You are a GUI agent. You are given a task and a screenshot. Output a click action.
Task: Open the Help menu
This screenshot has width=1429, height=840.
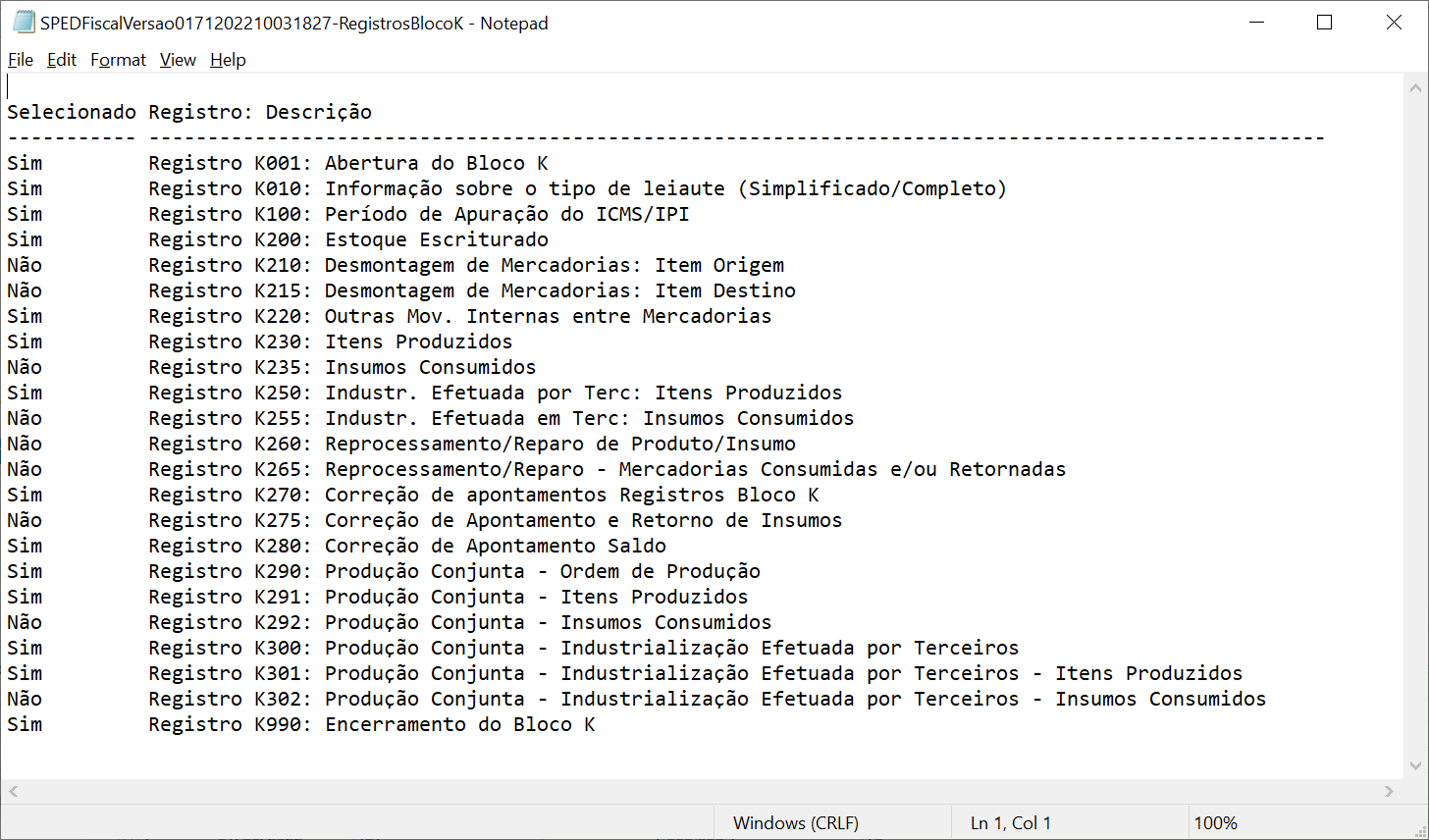(x=228, y=60)
